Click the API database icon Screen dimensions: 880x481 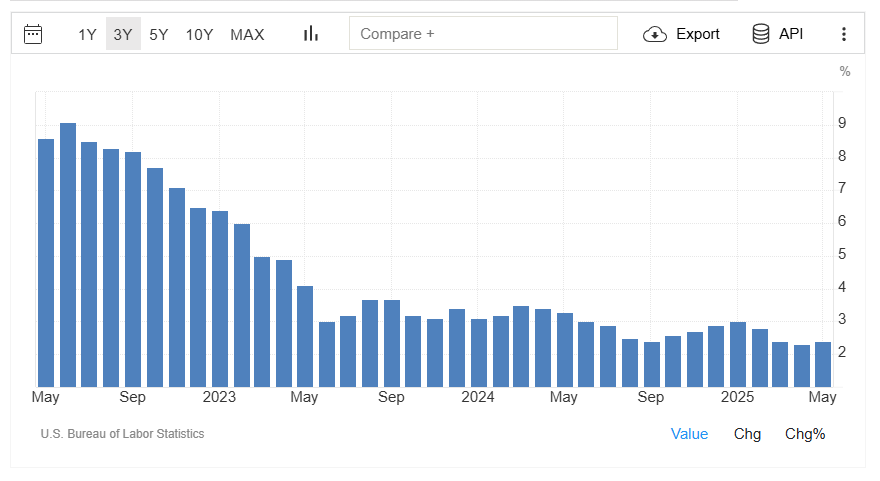click(761, 34)
